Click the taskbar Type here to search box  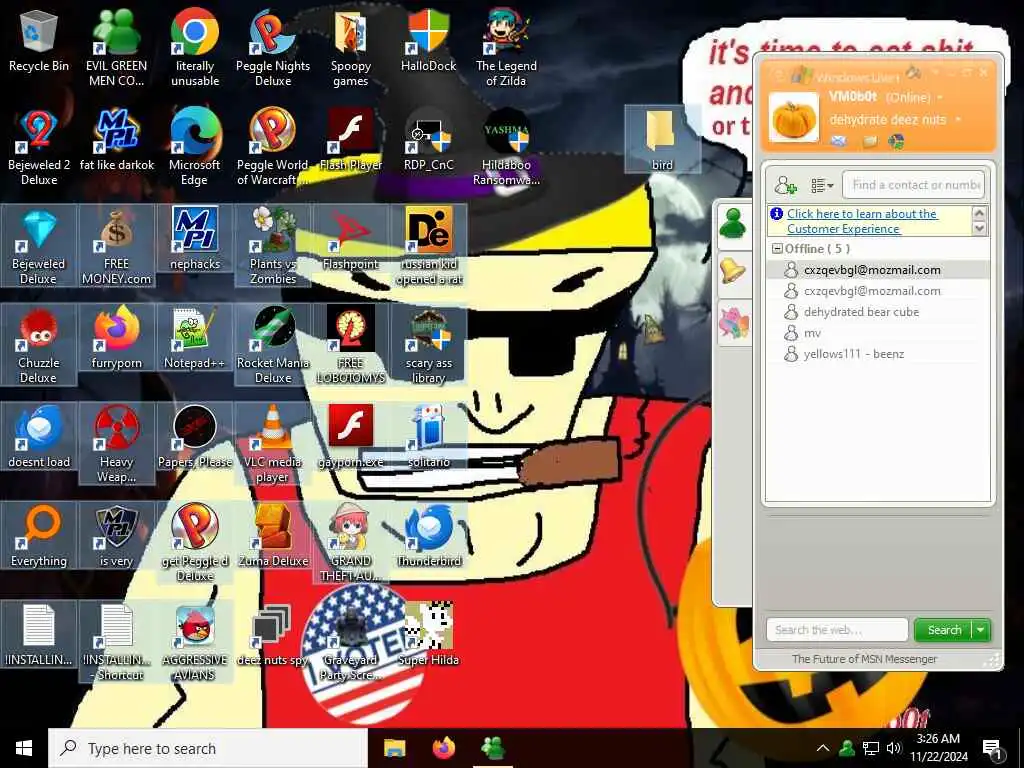pos(208,748)
